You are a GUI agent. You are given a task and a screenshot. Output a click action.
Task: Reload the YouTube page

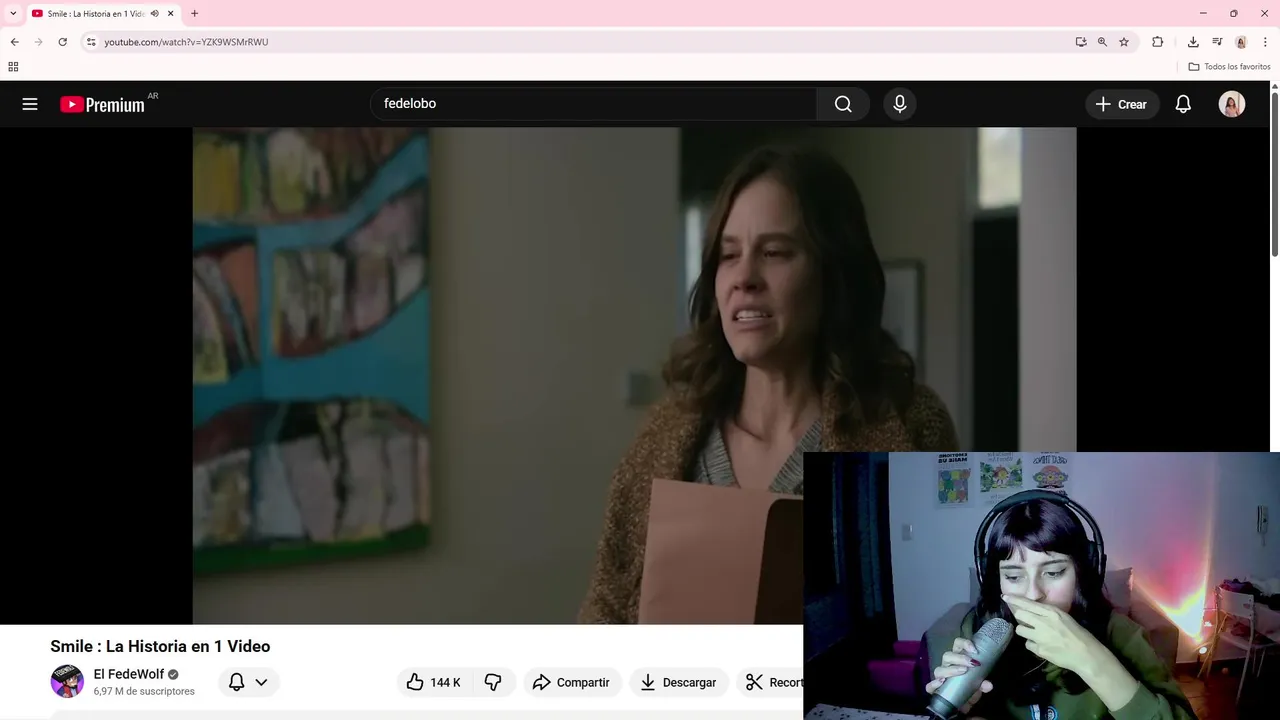(x=62, y=42)
